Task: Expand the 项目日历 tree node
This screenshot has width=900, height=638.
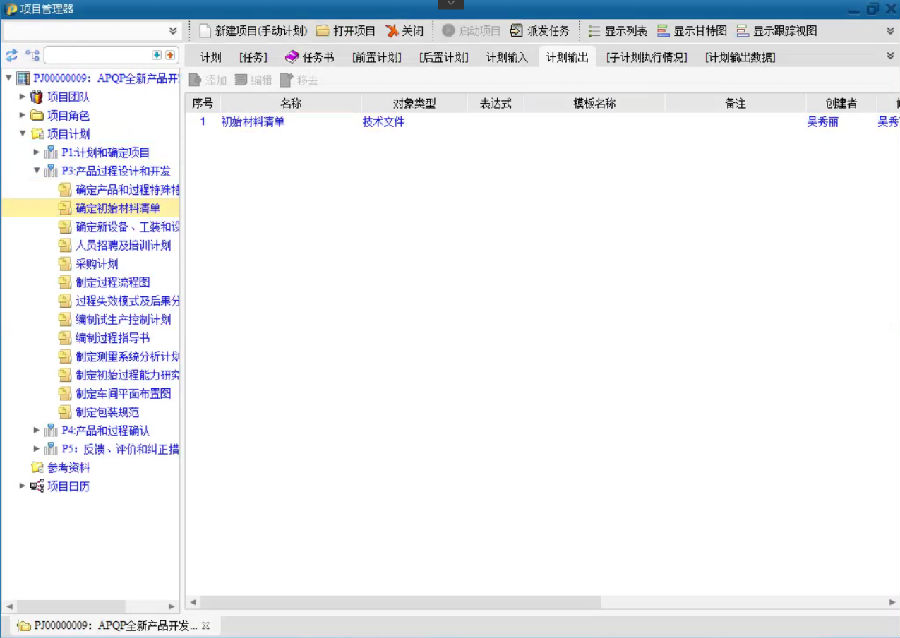Action: 23,486
